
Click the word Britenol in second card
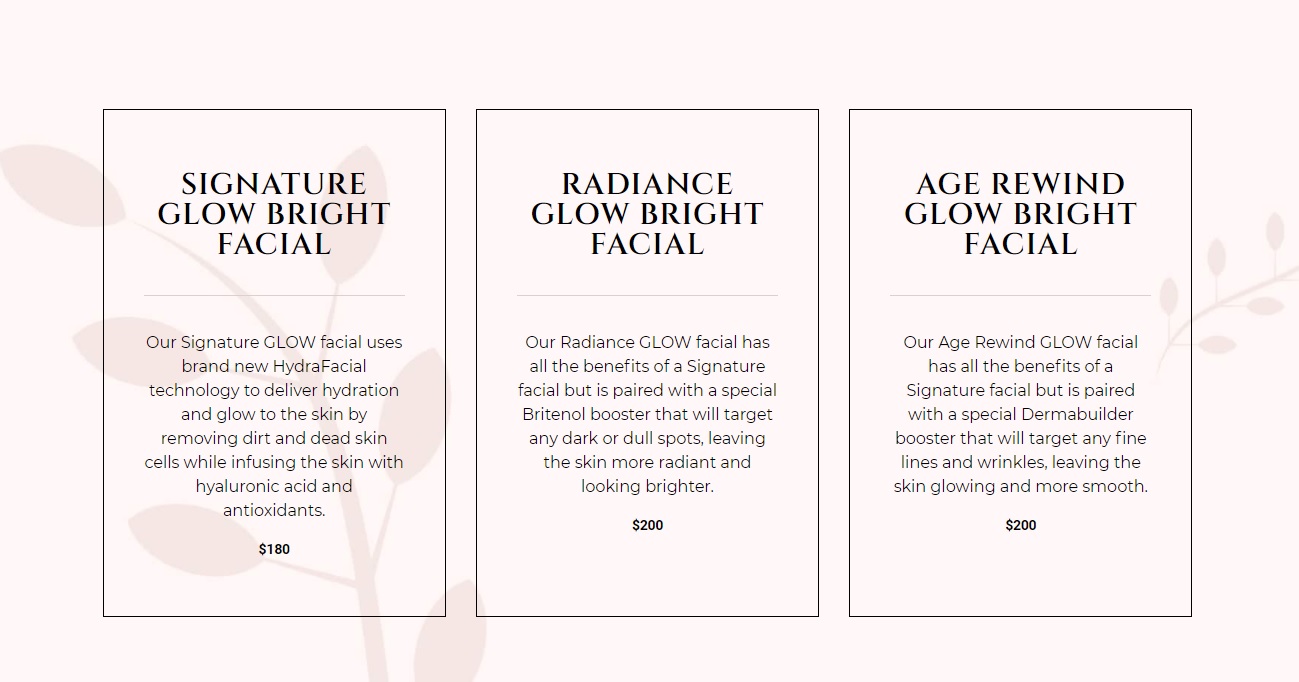tap(554, 414)
